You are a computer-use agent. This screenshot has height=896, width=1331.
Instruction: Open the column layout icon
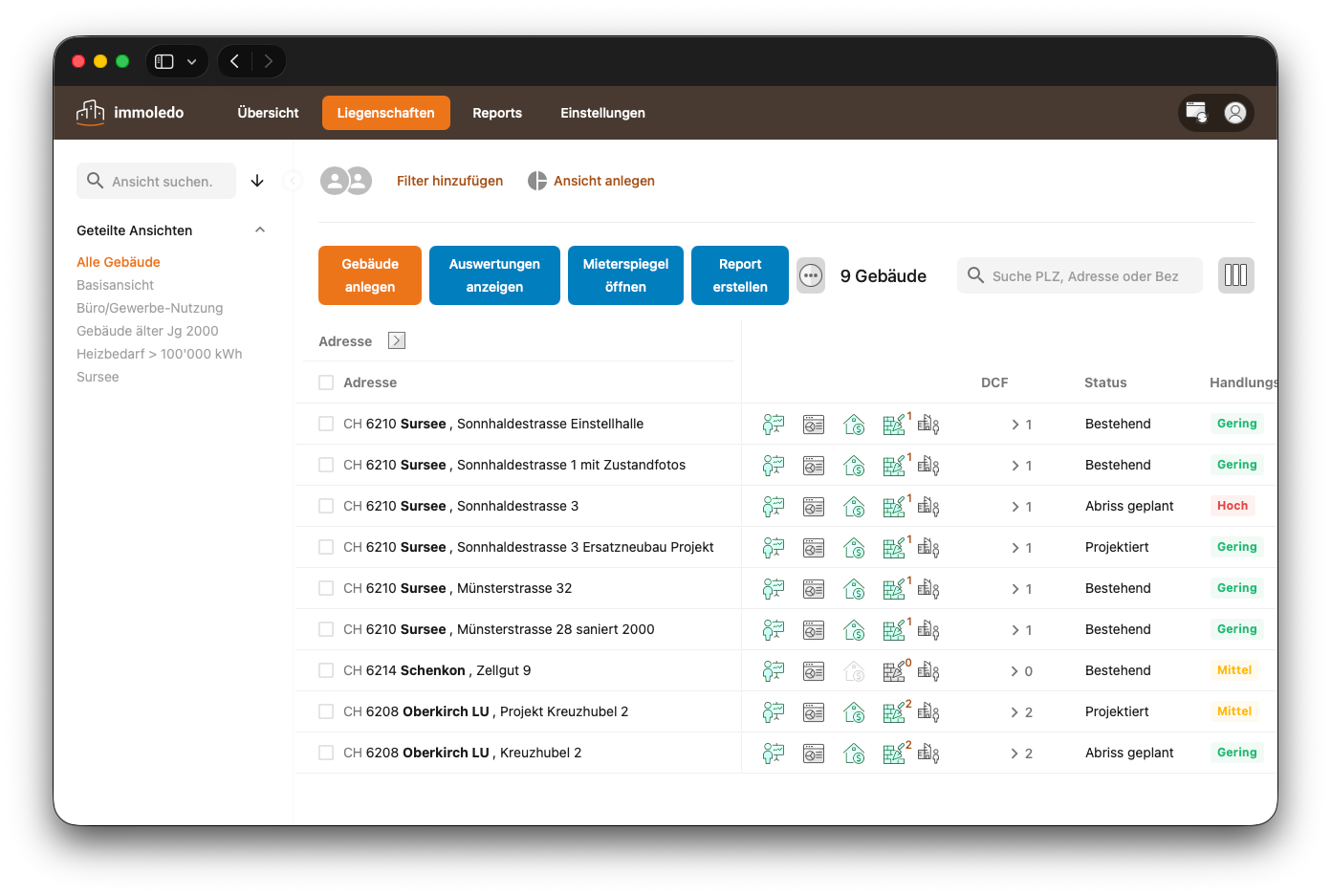pos(1236,275)
